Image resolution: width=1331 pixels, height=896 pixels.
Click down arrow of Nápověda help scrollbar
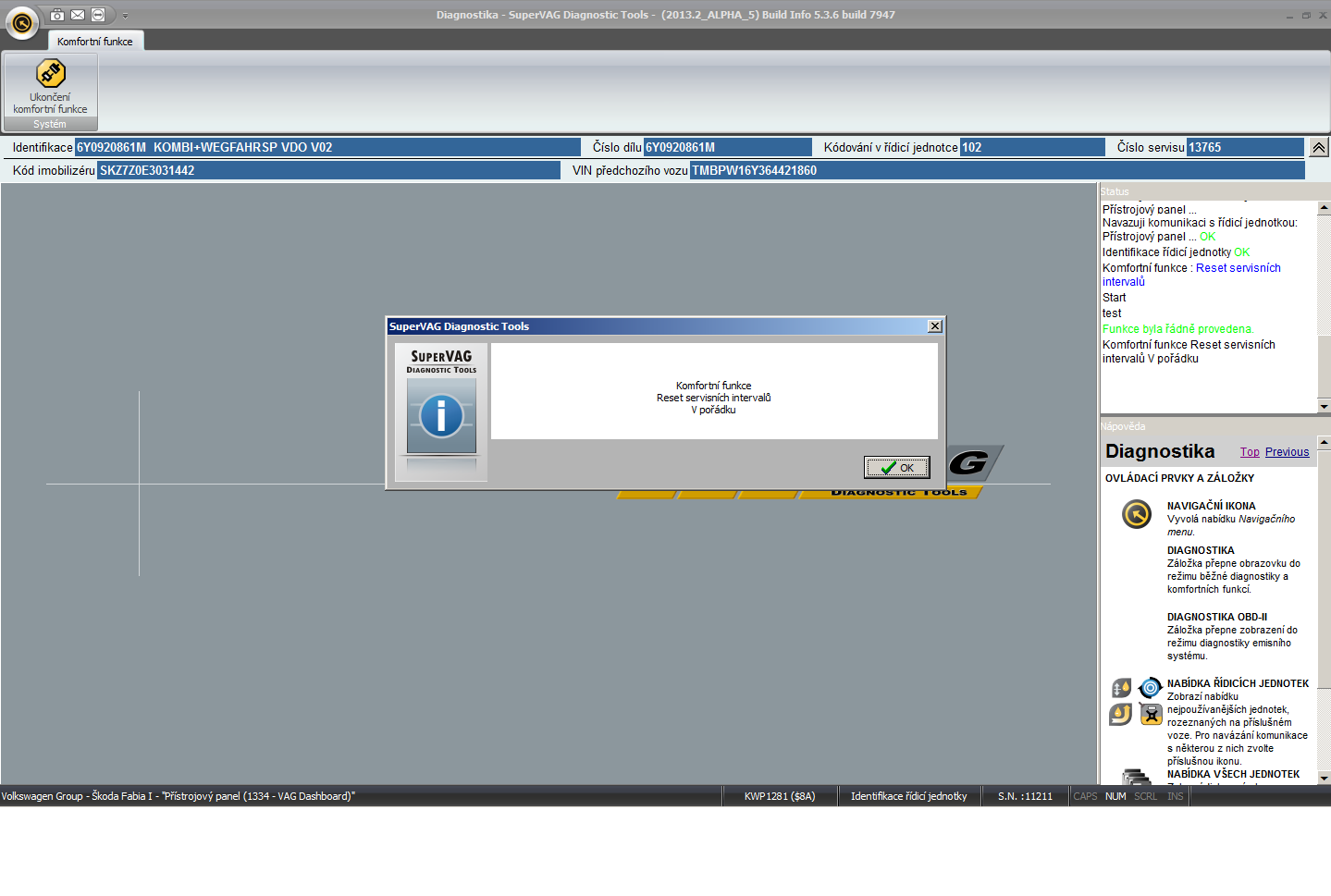[x=1324, y=779]
